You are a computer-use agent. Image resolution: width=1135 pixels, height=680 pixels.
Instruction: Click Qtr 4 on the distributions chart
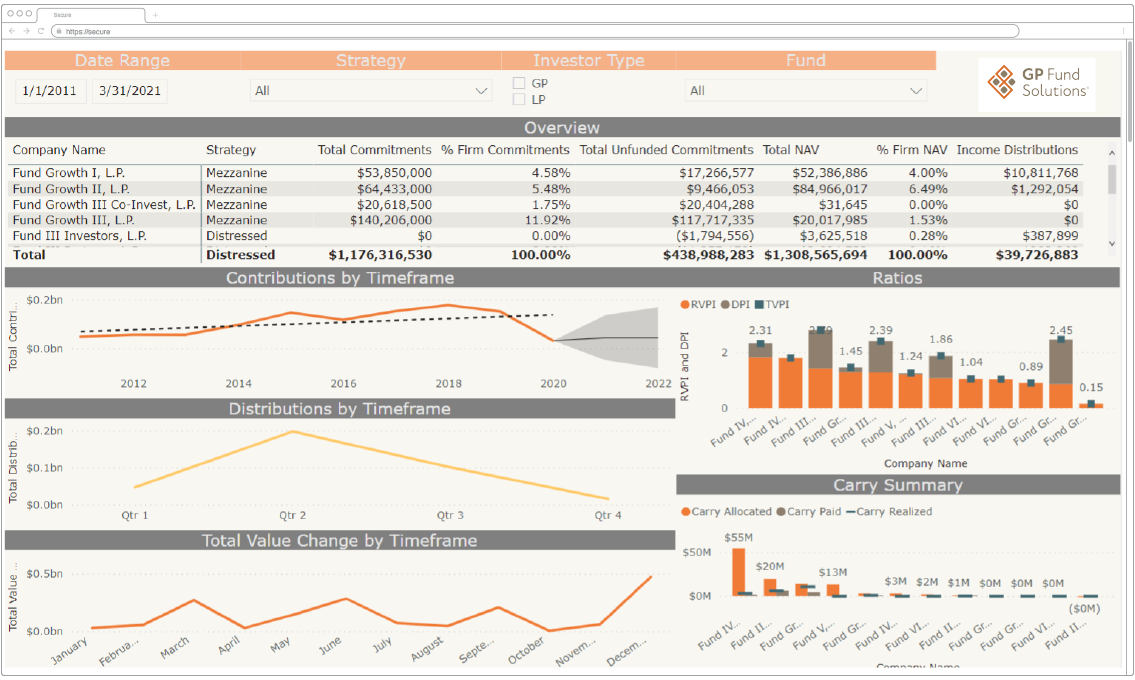pos(608,516)
